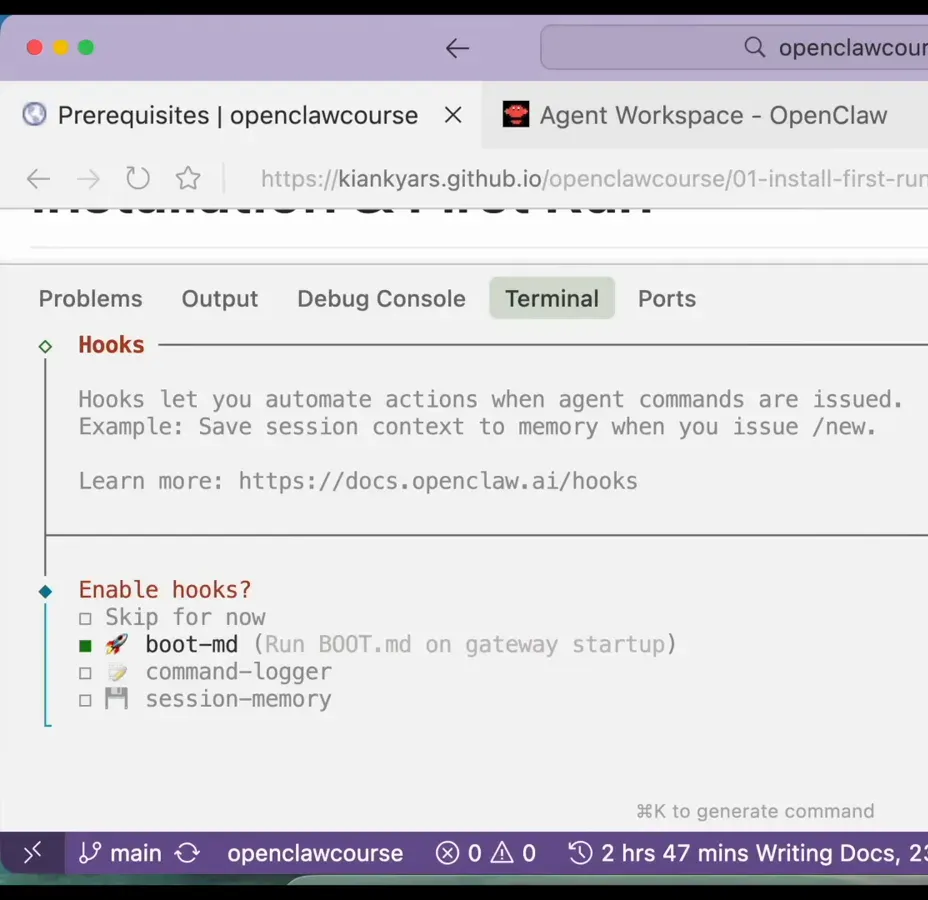Click the kiankyars.github.io address bar
The image size is (928, 900).
tap(594, 179)
